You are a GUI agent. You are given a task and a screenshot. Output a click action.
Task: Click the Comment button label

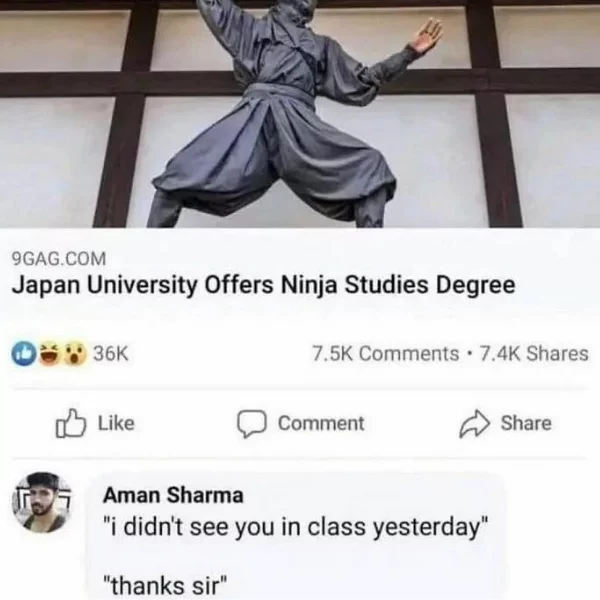click(x=321, y=424)
